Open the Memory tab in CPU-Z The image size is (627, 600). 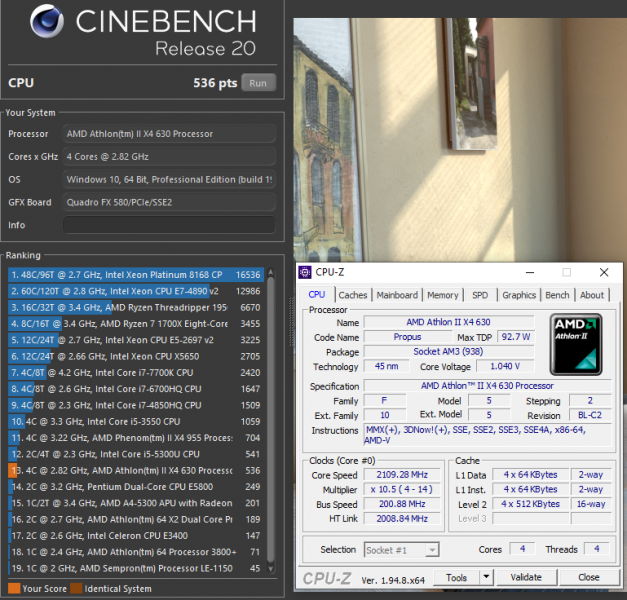tap(443, 295)
